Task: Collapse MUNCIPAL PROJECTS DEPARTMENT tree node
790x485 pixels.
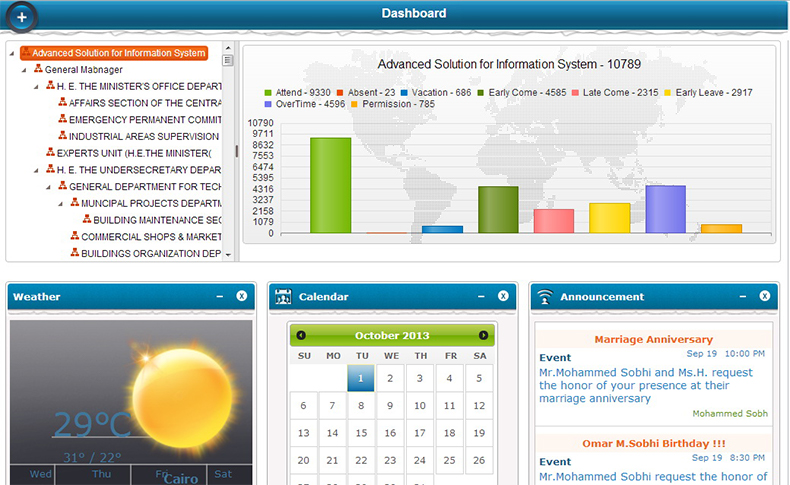Action: [x=60, y=203]
